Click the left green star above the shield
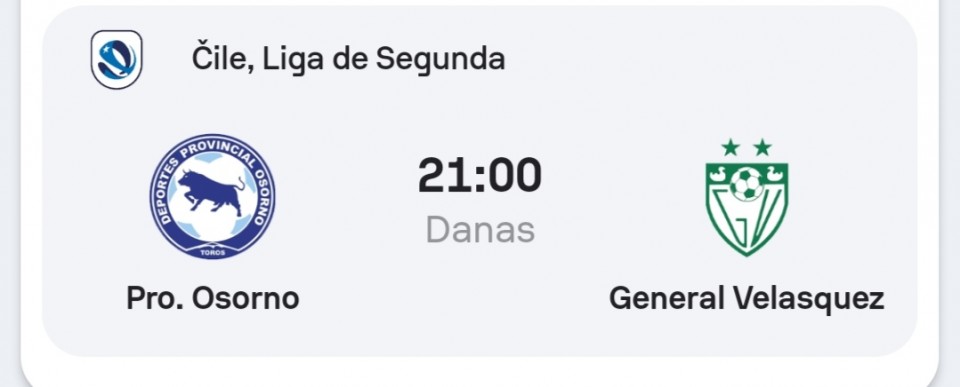Image resolution: width=960 pixels, height=387 pixels. tap(730, 148)
